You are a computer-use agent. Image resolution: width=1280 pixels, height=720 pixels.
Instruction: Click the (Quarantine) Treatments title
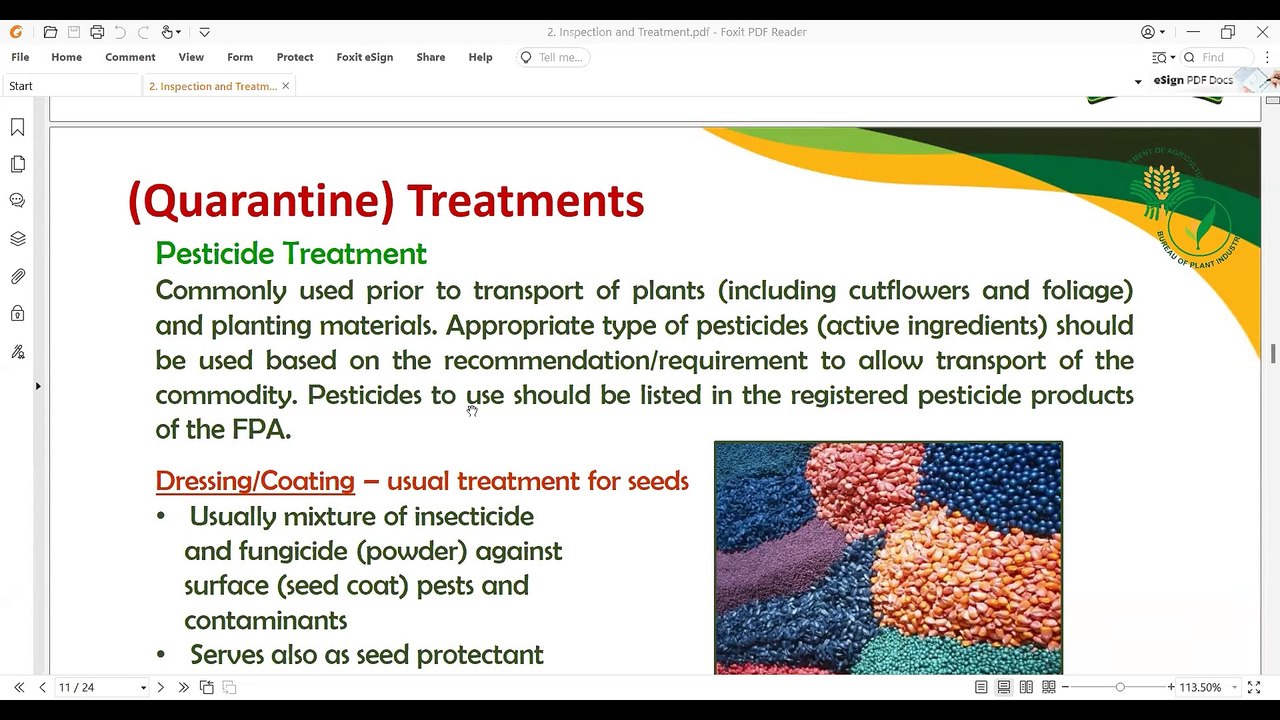[386, 201]
